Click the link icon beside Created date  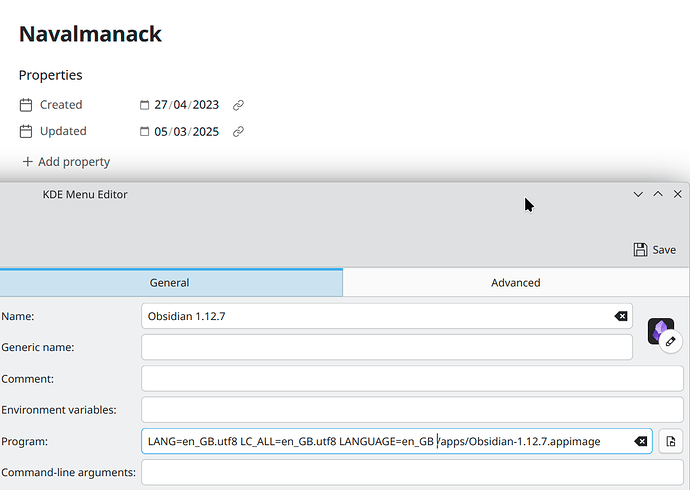click(238, 105)
